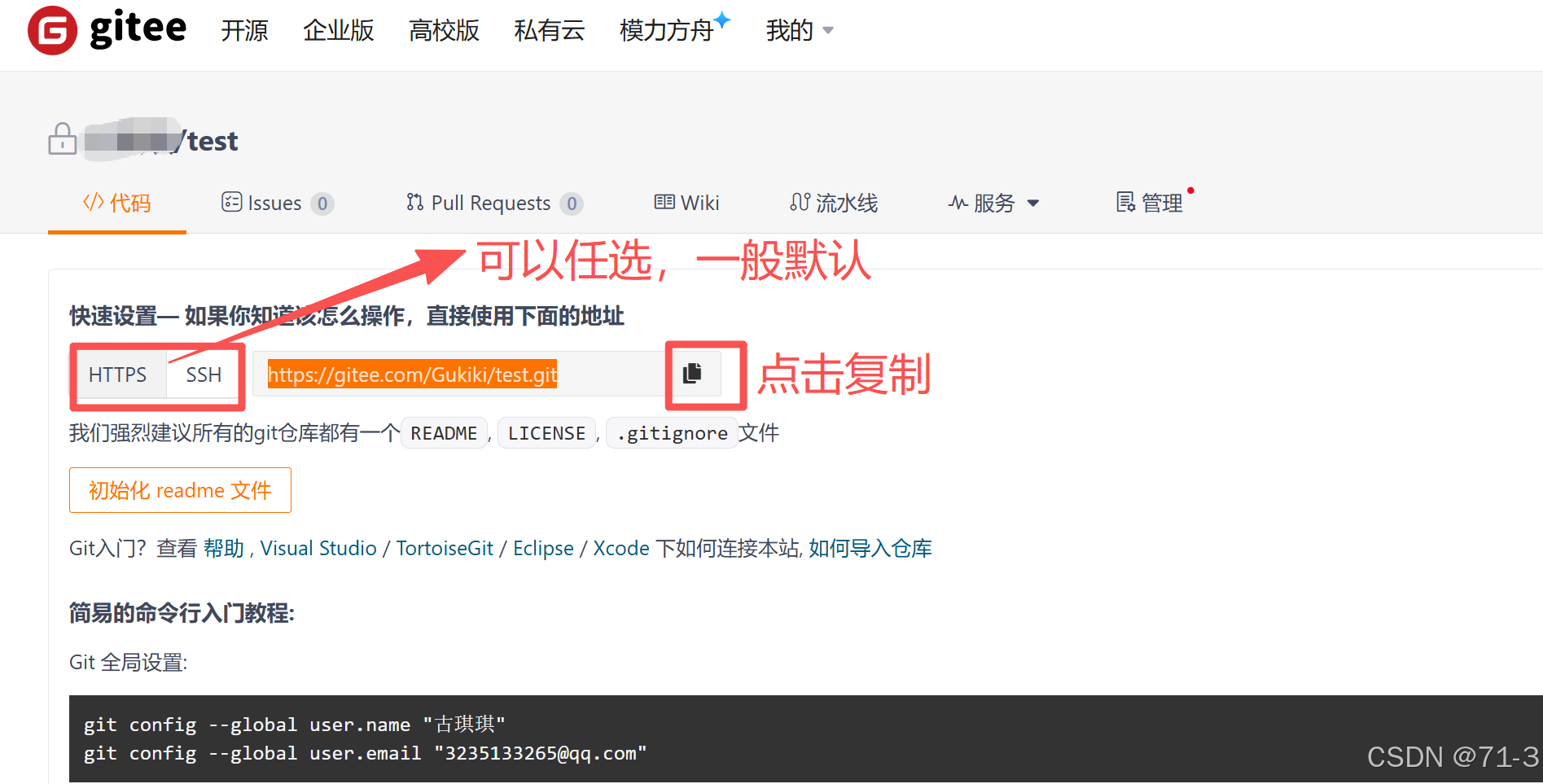Click the 简易的命令行入门教程 heading

(x=182, y=613)
